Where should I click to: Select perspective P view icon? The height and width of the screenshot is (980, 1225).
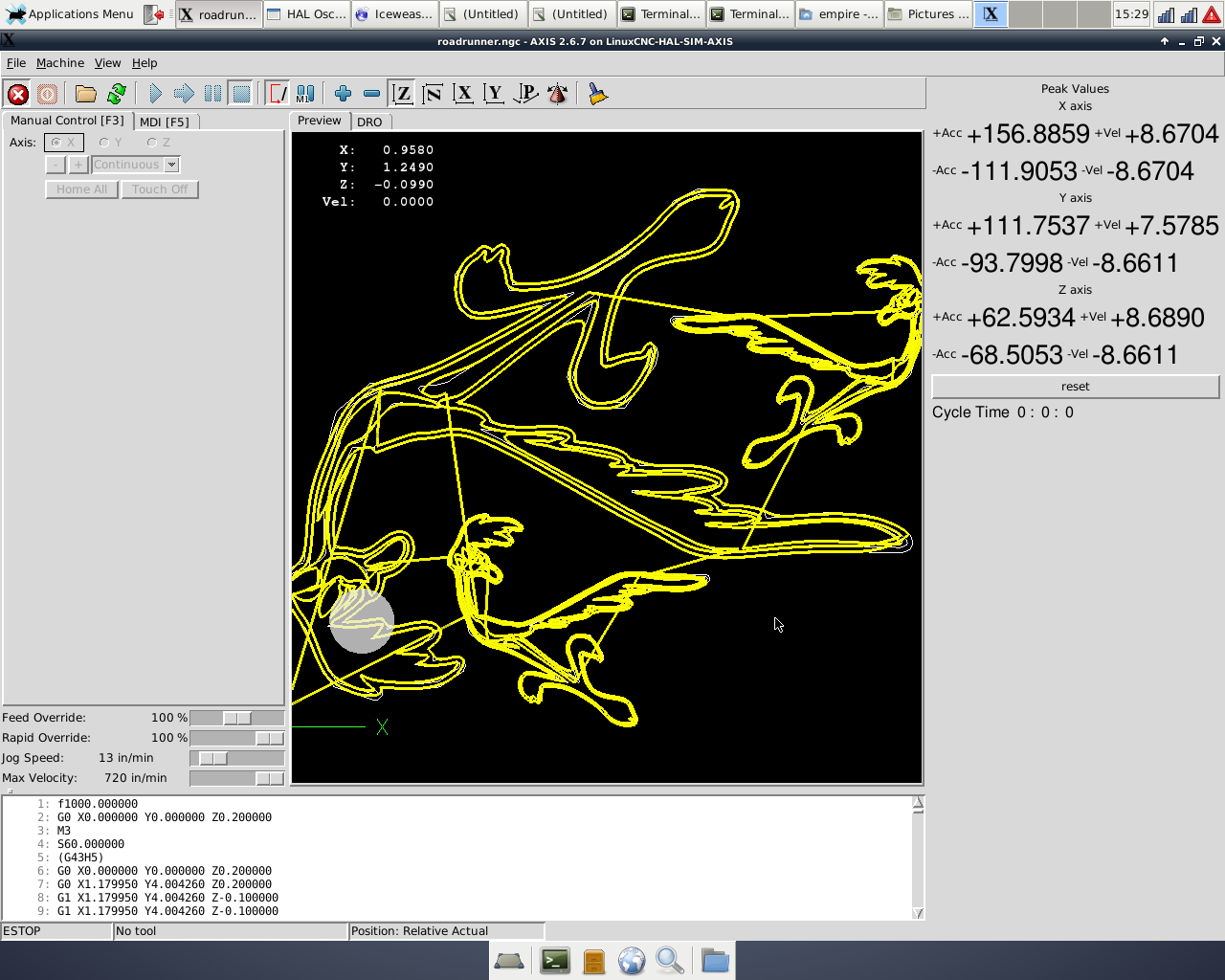coord(525,94)
